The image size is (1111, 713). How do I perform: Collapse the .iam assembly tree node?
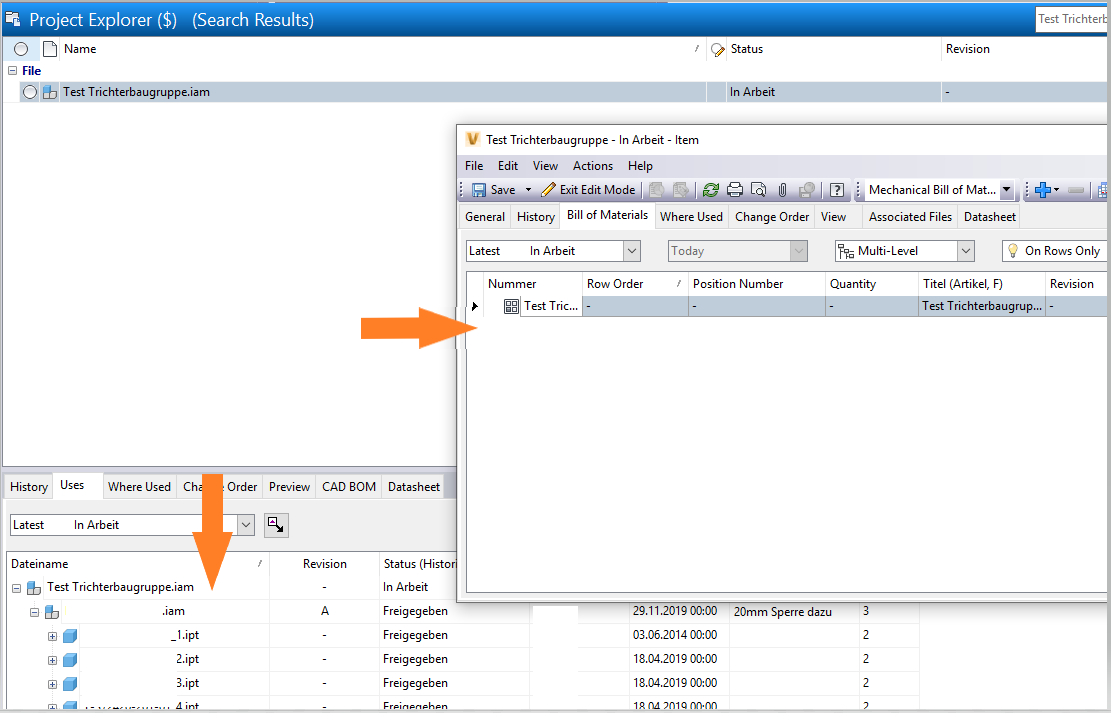33,611
